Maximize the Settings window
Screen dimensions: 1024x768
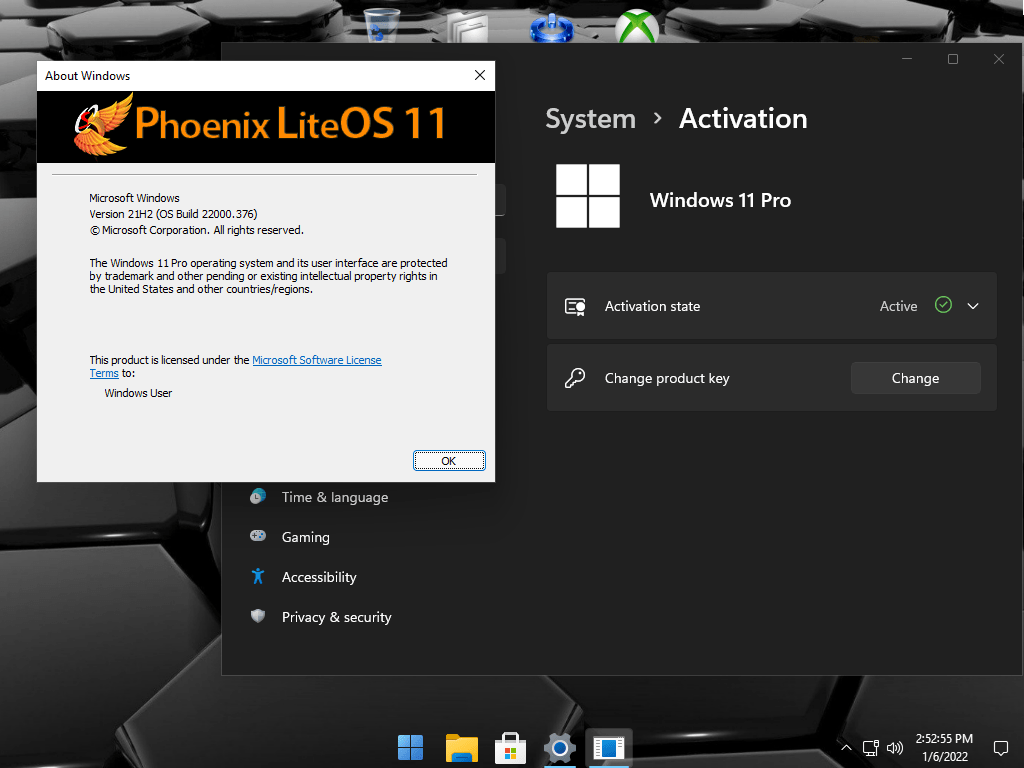pyautogui.click(x=953, y=59)
